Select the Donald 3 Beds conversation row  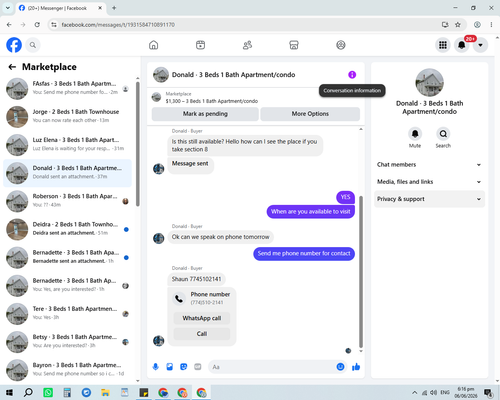tap(67, 173)
